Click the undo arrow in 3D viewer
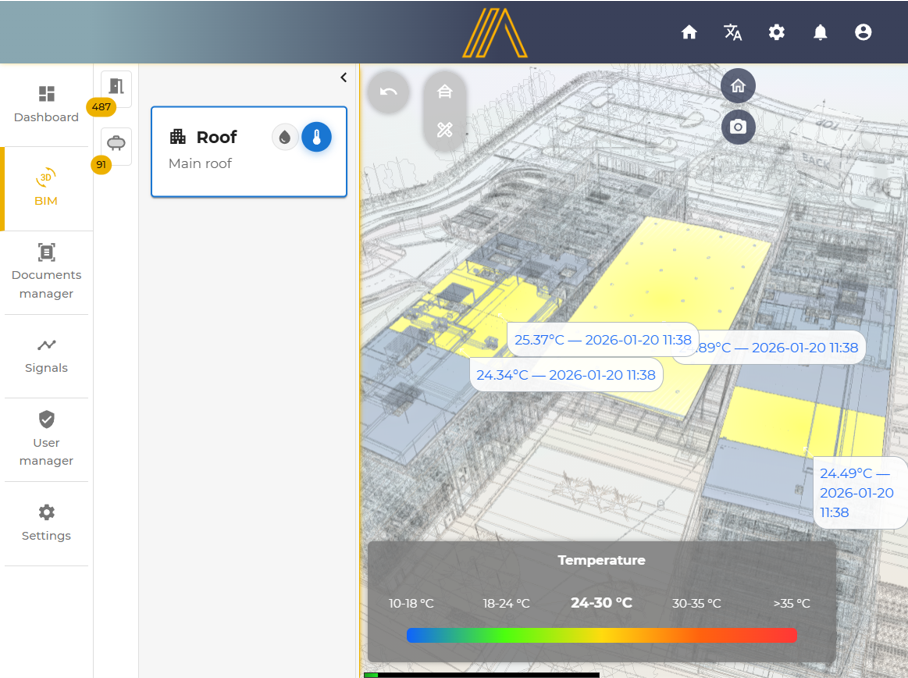Screen dimensions: 908x678 (389, 92)
